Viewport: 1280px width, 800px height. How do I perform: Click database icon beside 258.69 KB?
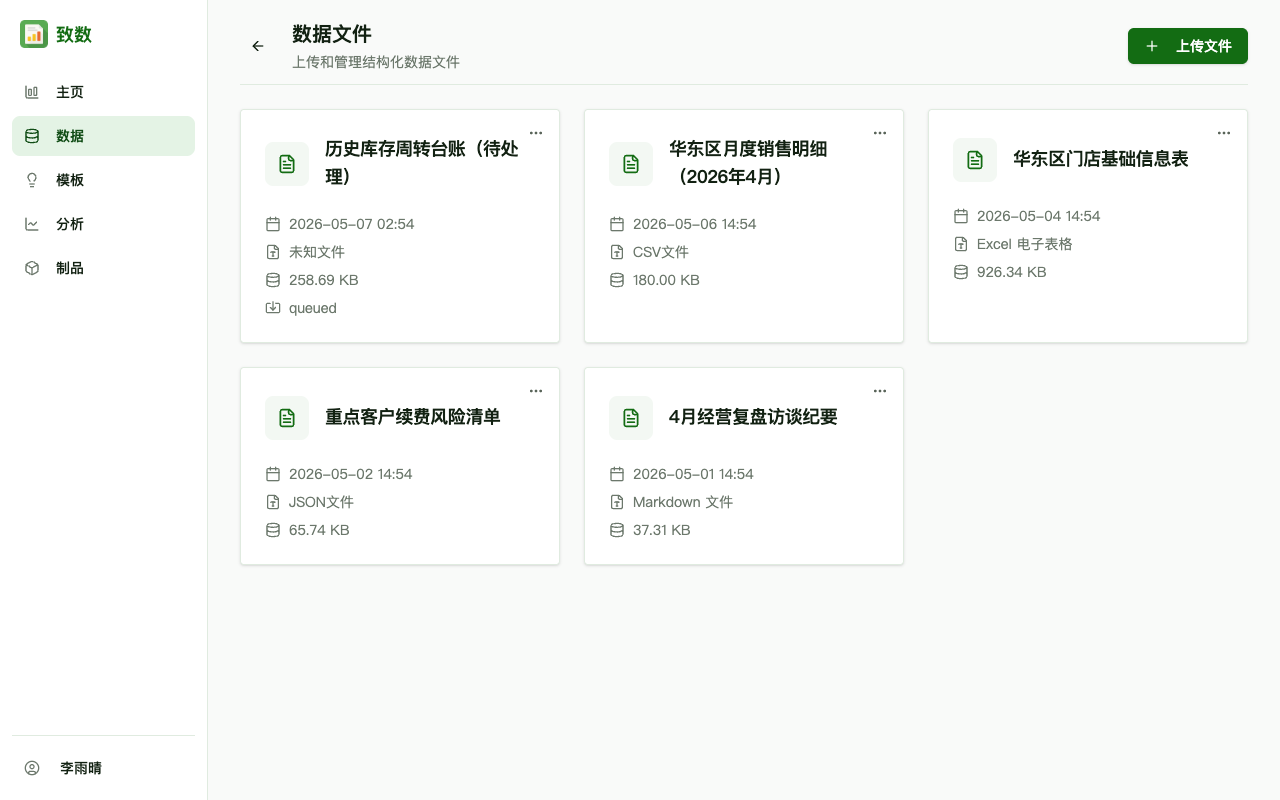[273, 280]
